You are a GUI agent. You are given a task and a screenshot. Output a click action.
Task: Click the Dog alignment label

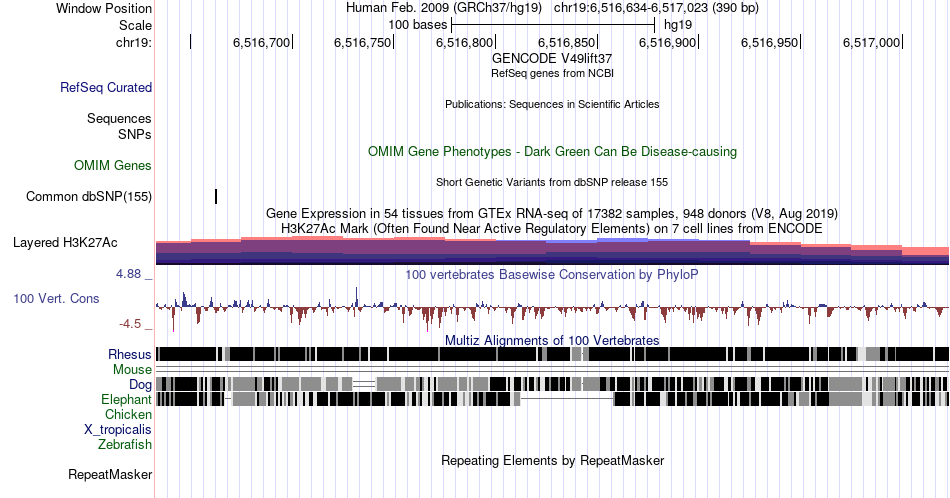[x=140, y=384]
